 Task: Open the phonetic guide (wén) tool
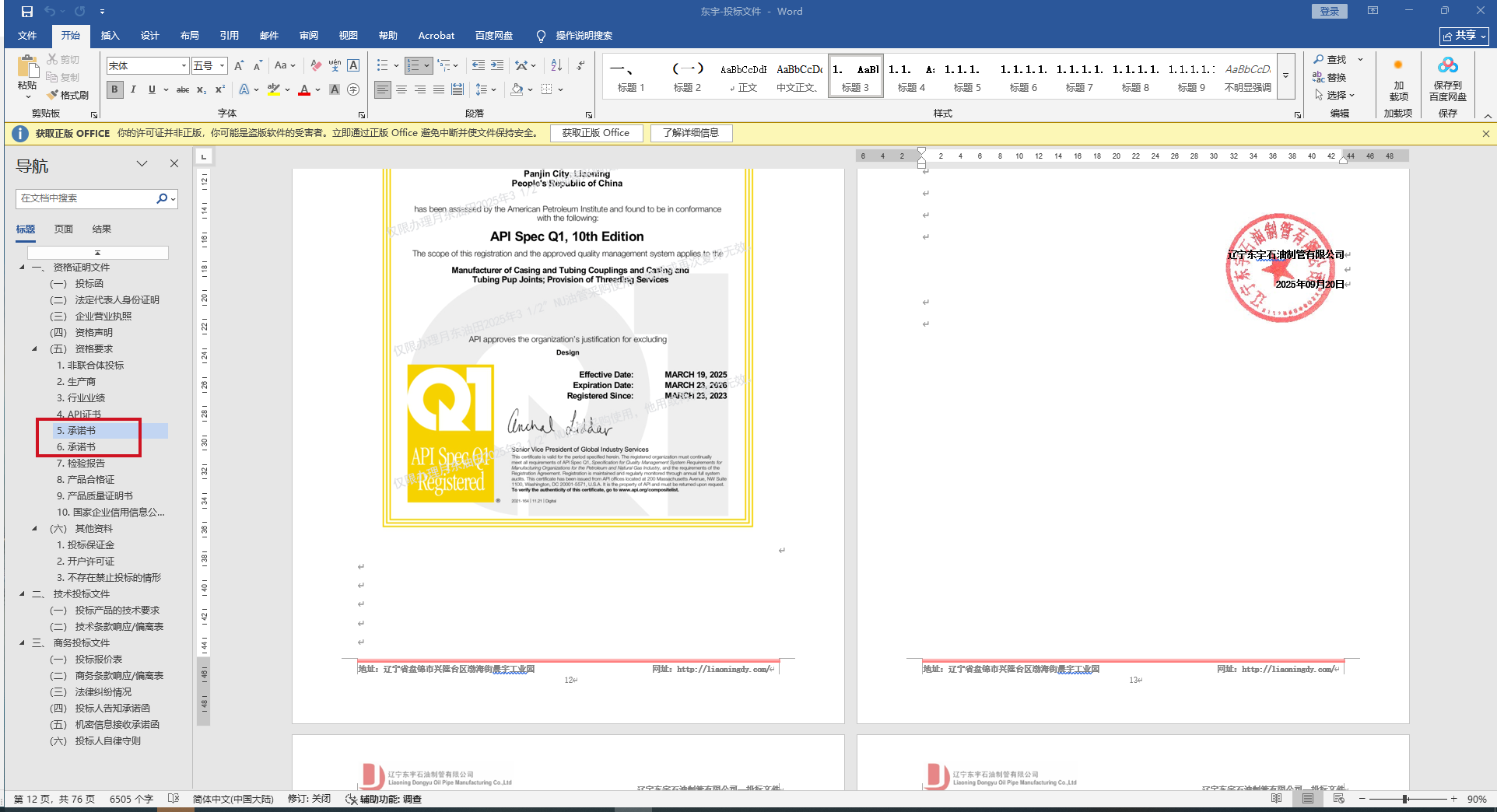click(335, 66)
